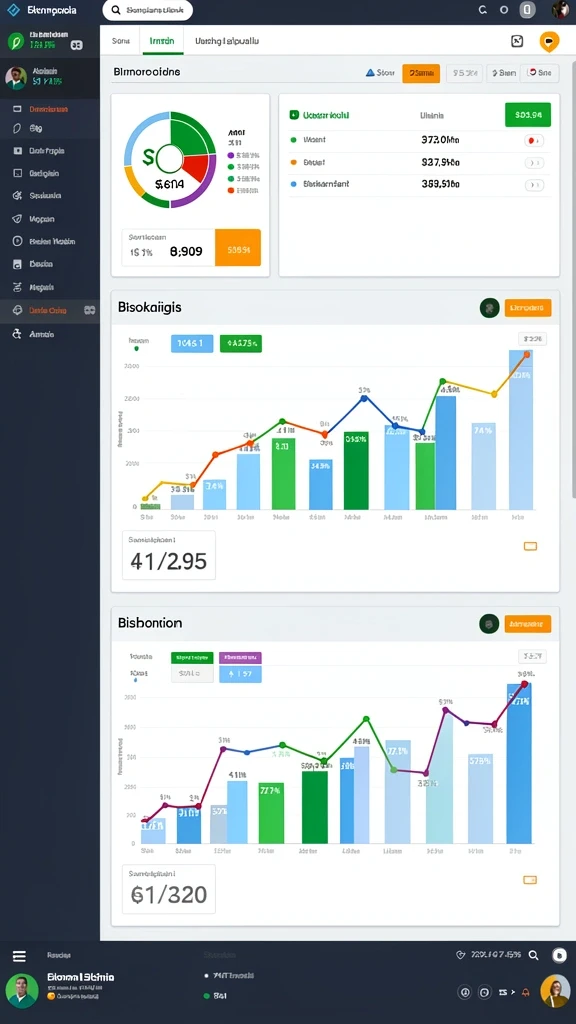Select the 'Uechg lsipuallu' tab
Viewport: 576px width, 1024px height.
pos(227,40)
